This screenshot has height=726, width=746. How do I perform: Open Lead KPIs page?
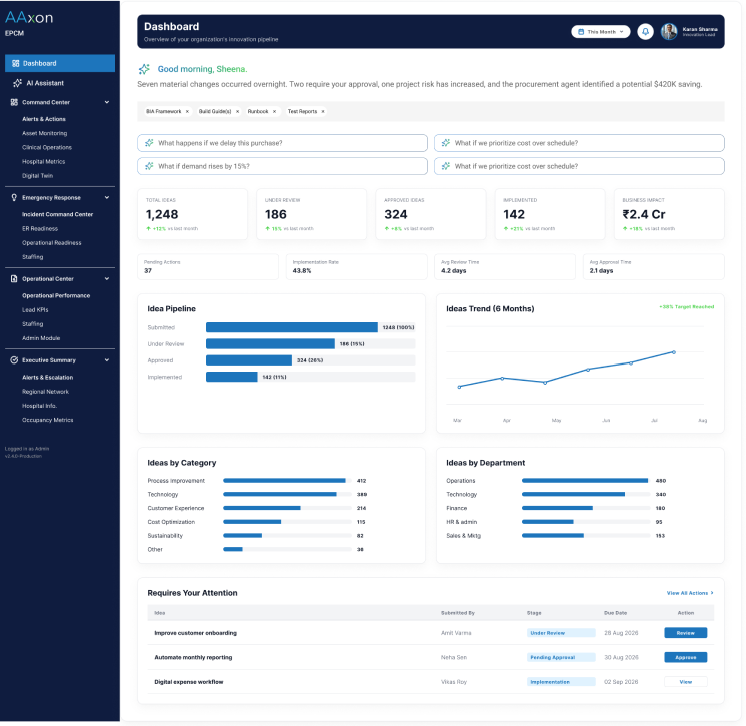coord(35,310)
